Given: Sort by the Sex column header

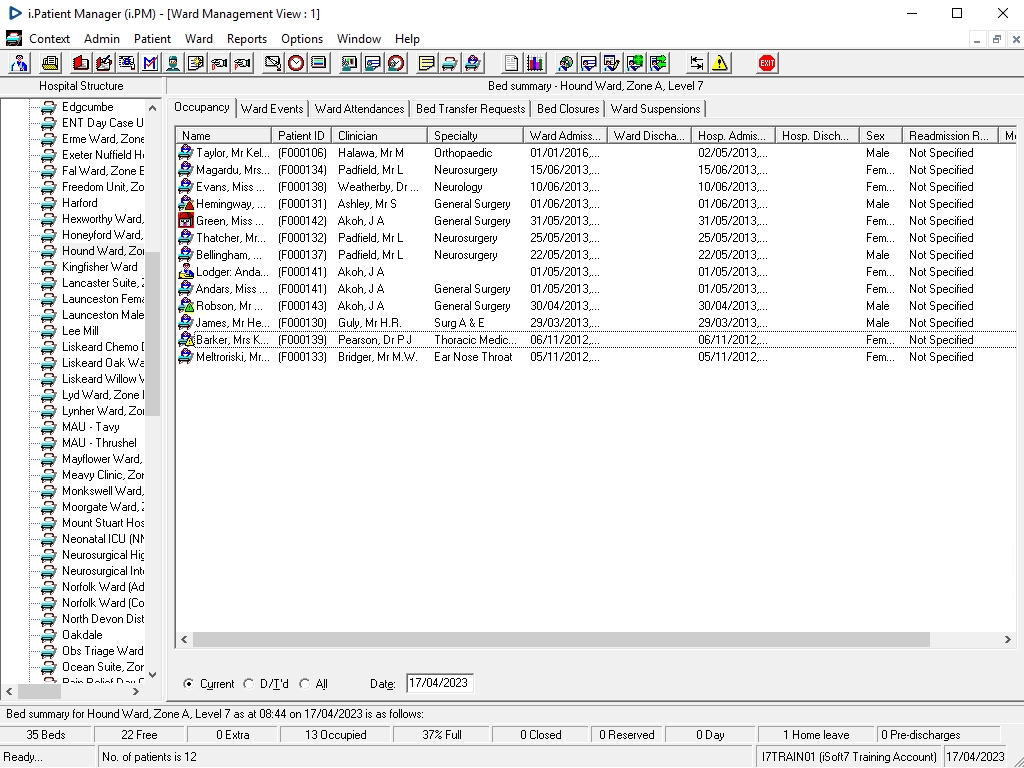Looking at the screenshot, I should pyautogui.click(x=880, y=136).
